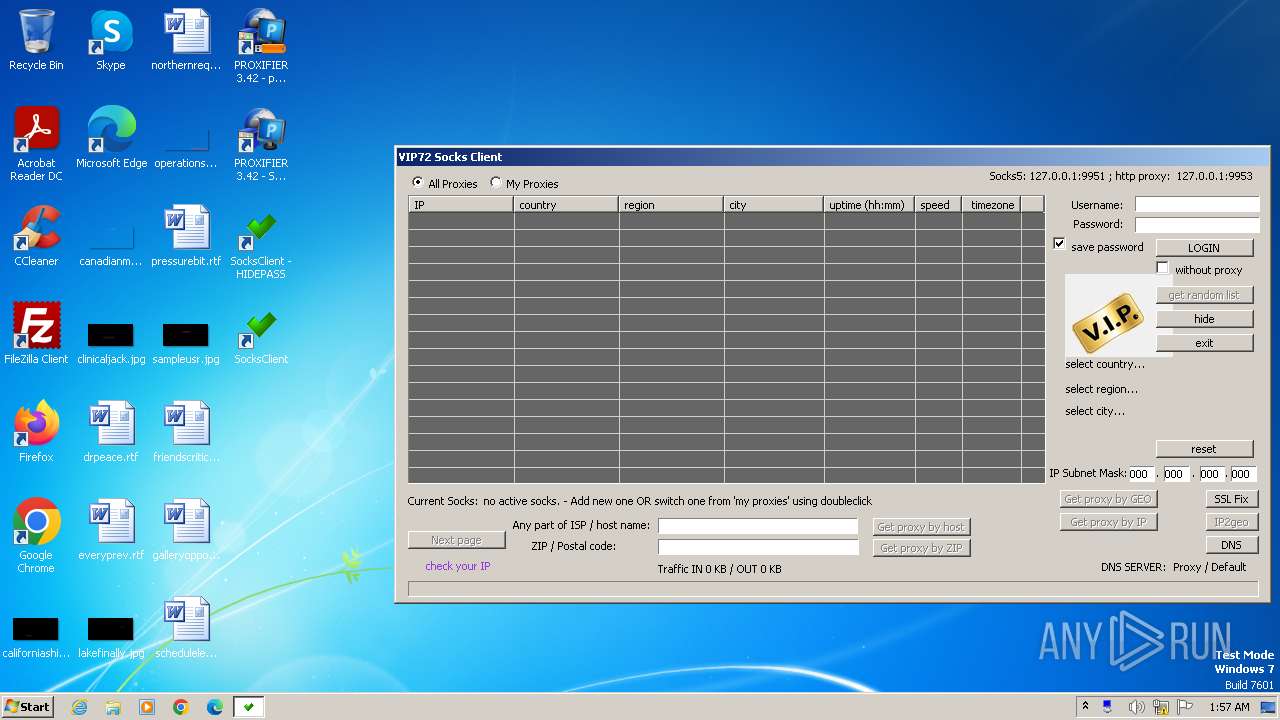Sort by the IP column header
This screenshot has width=1280, height=720.
click(461, 204)
